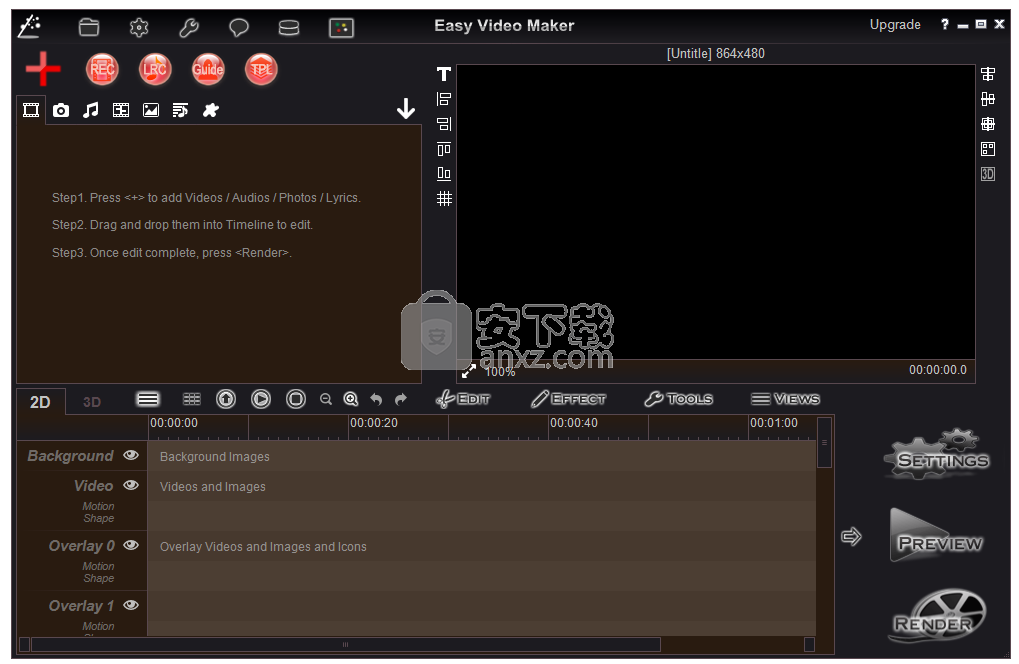Click Motion under the Video track

tap(98, 506)
